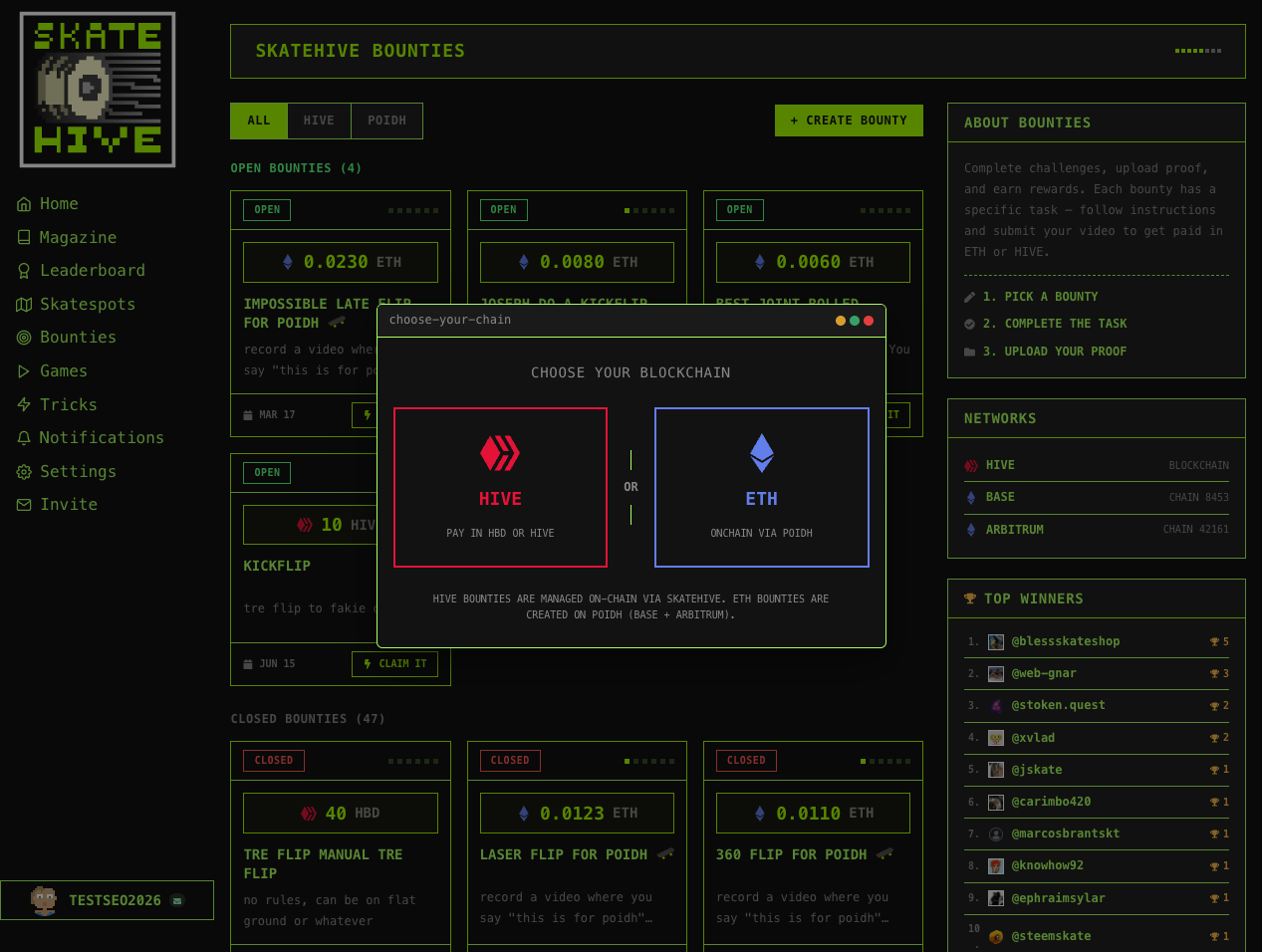Click Claim It on the Kickflip bounty
The height and width of the screenshot is (952, 1262).
click(x=395, y=664)
